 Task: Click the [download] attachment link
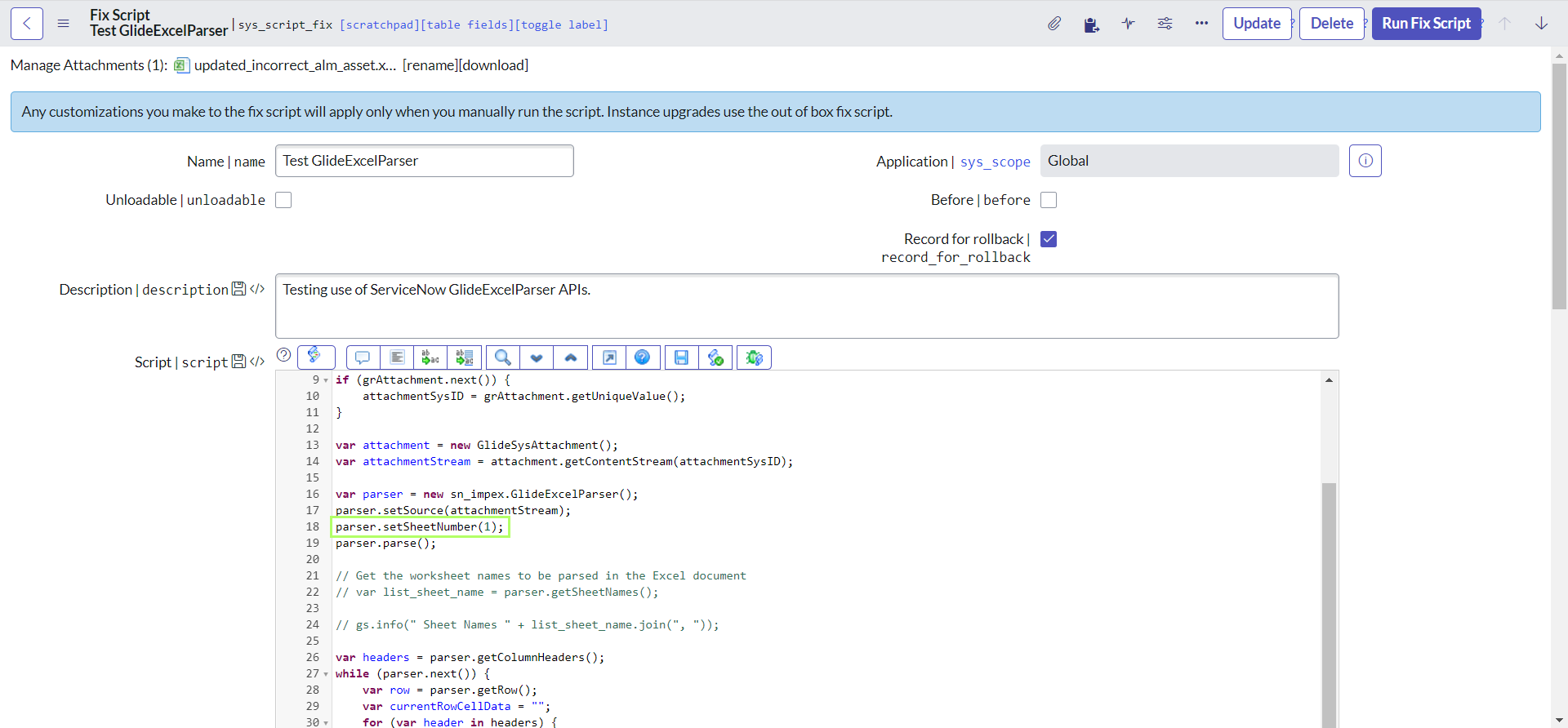click(494, 65)
